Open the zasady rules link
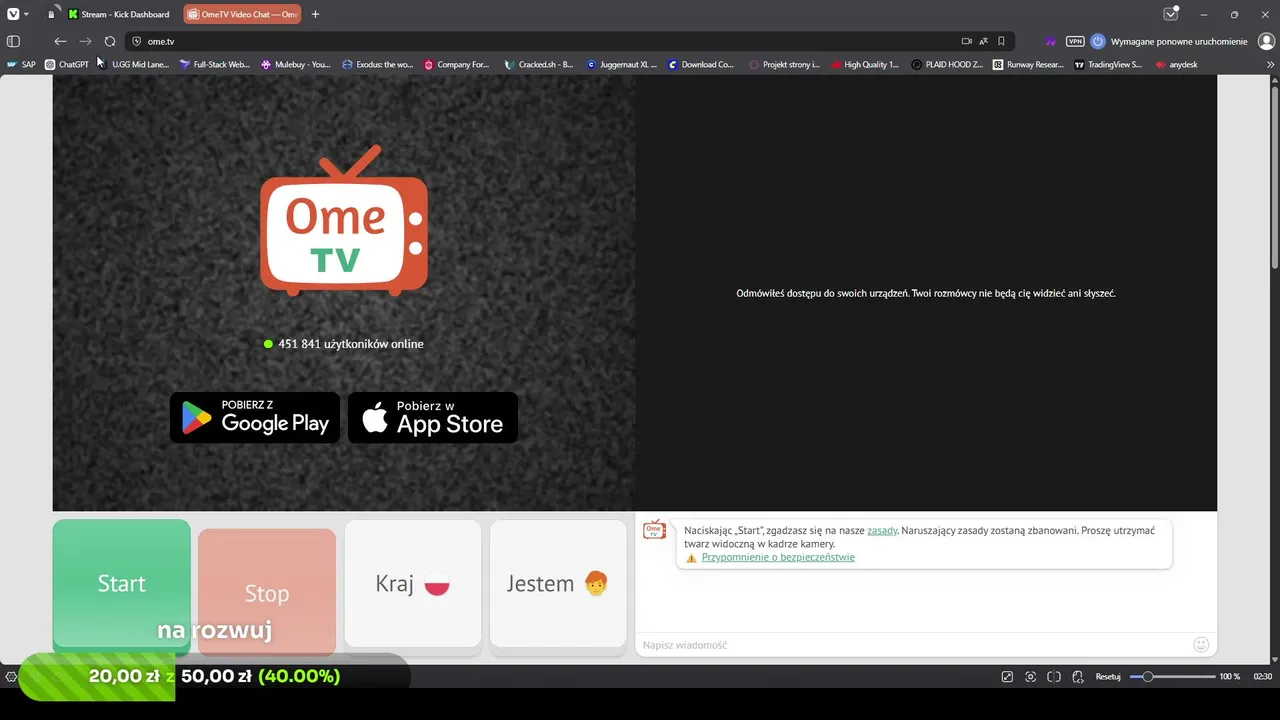Viewport: 1280px width, 720px height. point(882,531)
